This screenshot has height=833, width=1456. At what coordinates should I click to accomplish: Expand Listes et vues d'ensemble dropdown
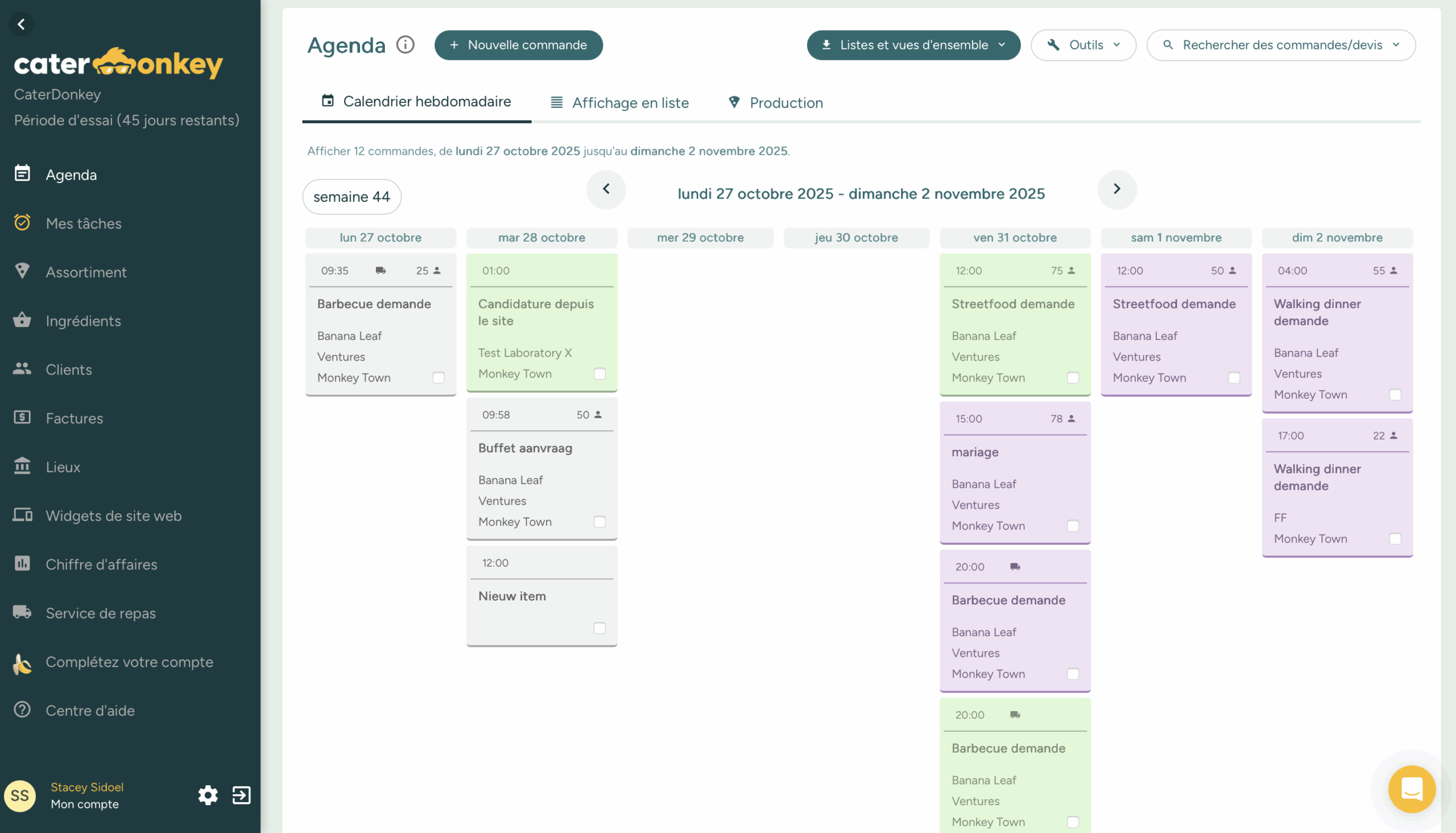coord(913,44)
